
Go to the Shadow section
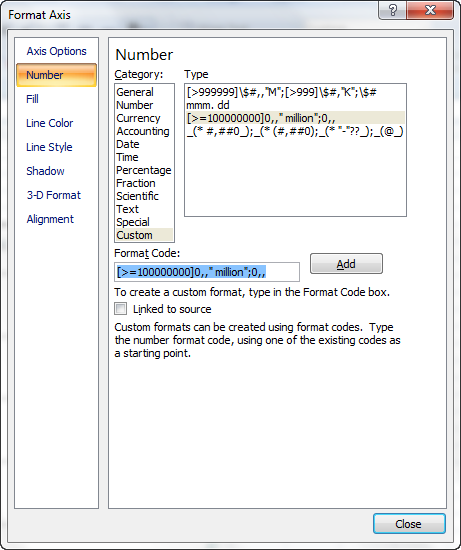click(x=45, y=171)
